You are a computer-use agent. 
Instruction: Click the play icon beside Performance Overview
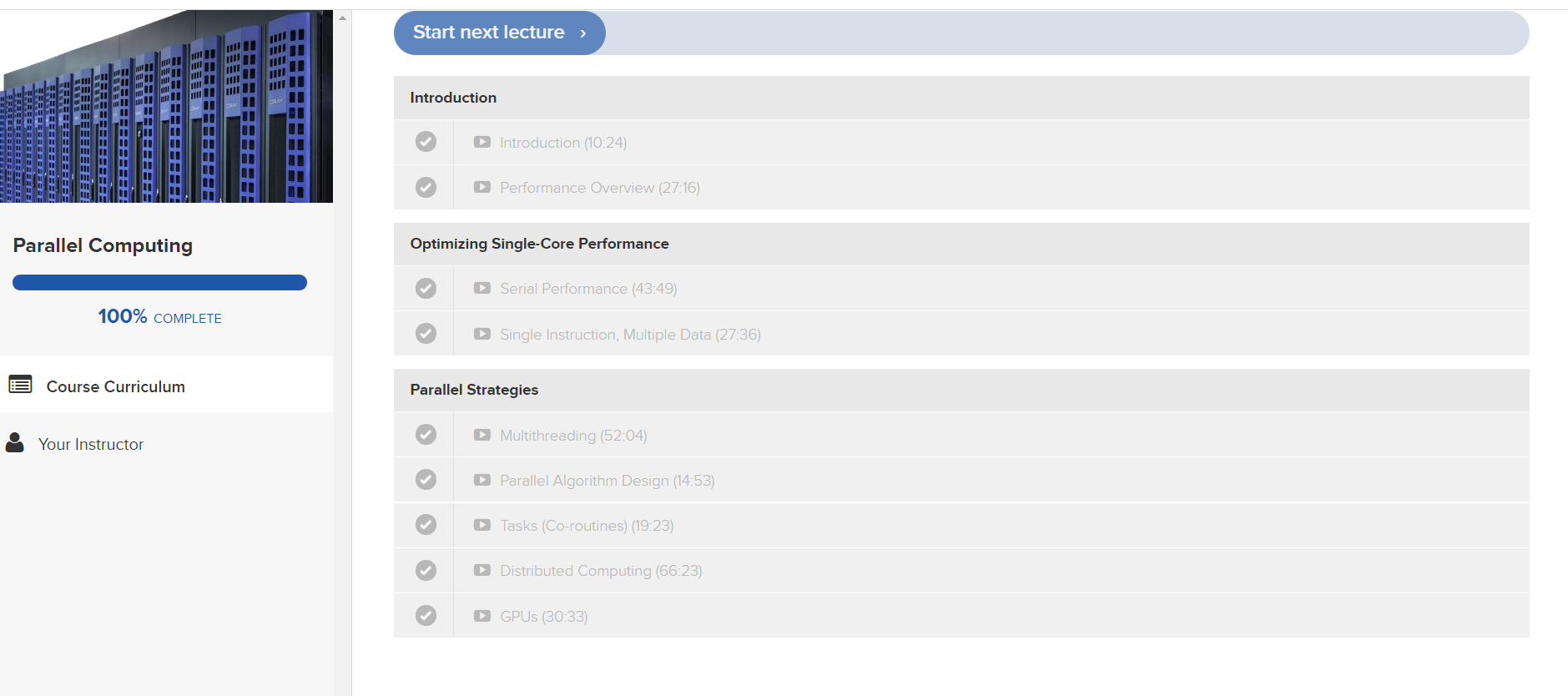click(481, 187)
